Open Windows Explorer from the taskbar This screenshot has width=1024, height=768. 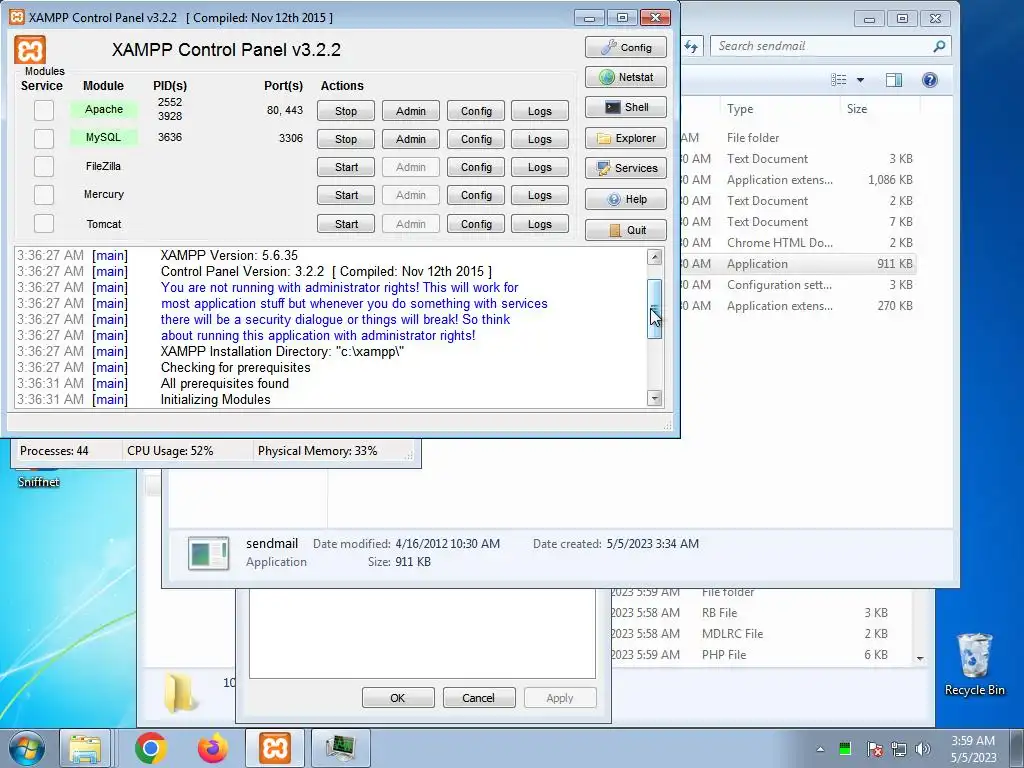pyautogui.click(x=85, y=748)
